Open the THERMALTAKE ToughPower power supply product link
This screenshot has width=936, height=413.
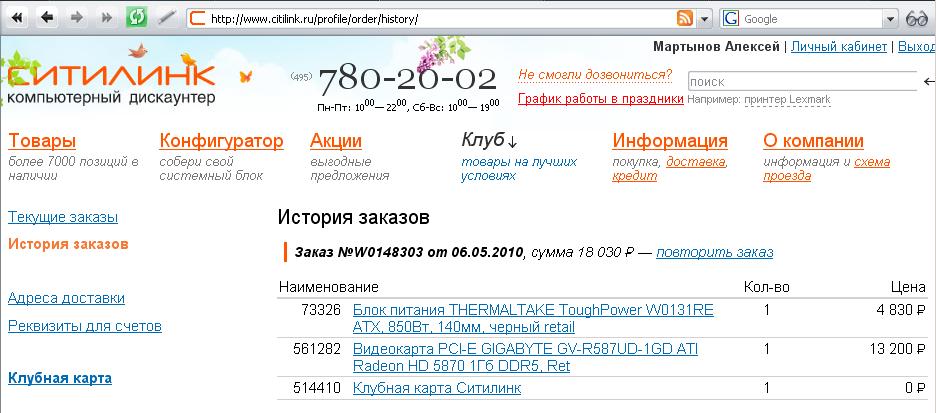click(x=533, y=319)
